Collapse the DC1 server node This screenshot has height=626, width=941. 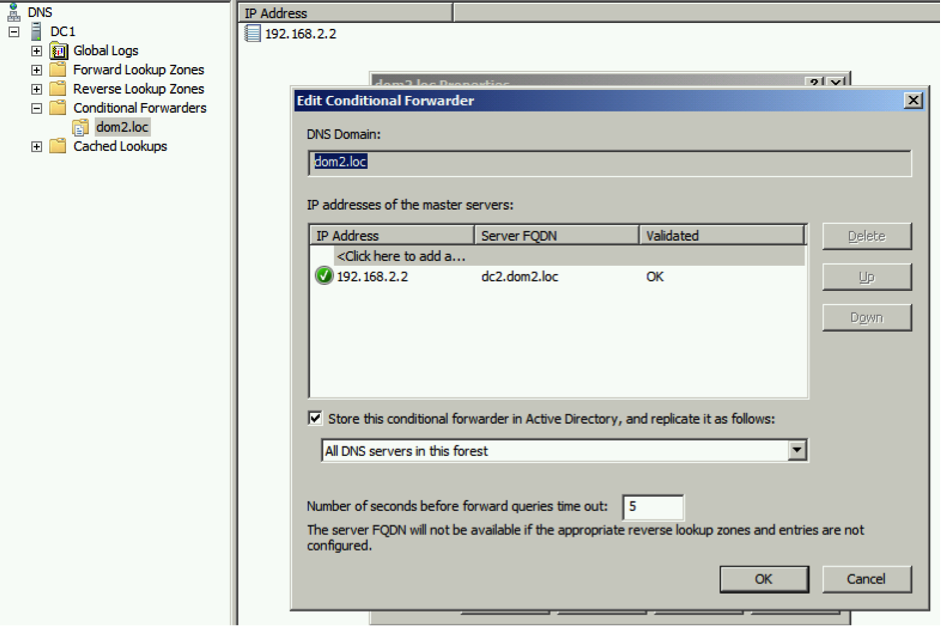coord(14,31)
